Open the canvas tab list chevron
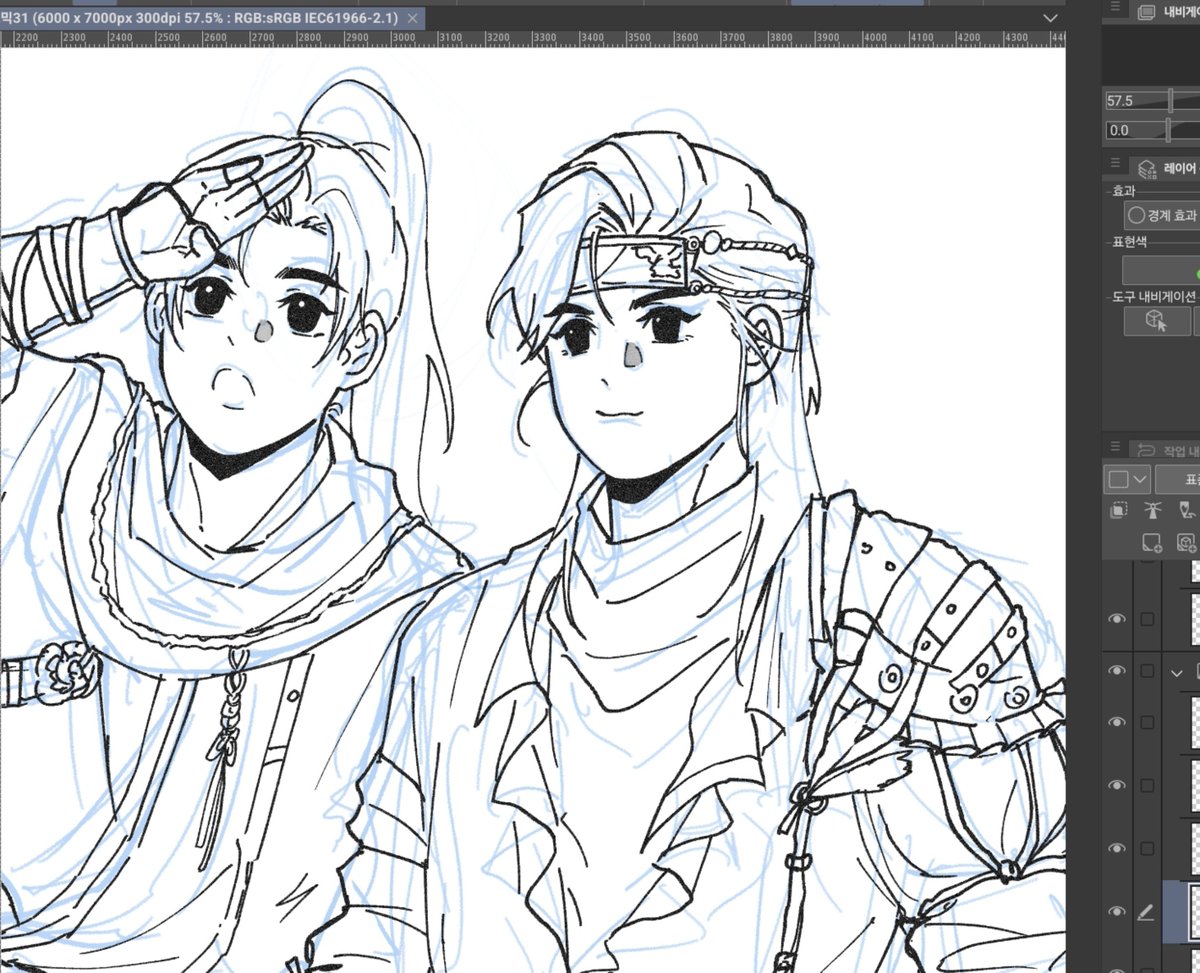This screenshot has height=973, width=1200. [1050, 18]
